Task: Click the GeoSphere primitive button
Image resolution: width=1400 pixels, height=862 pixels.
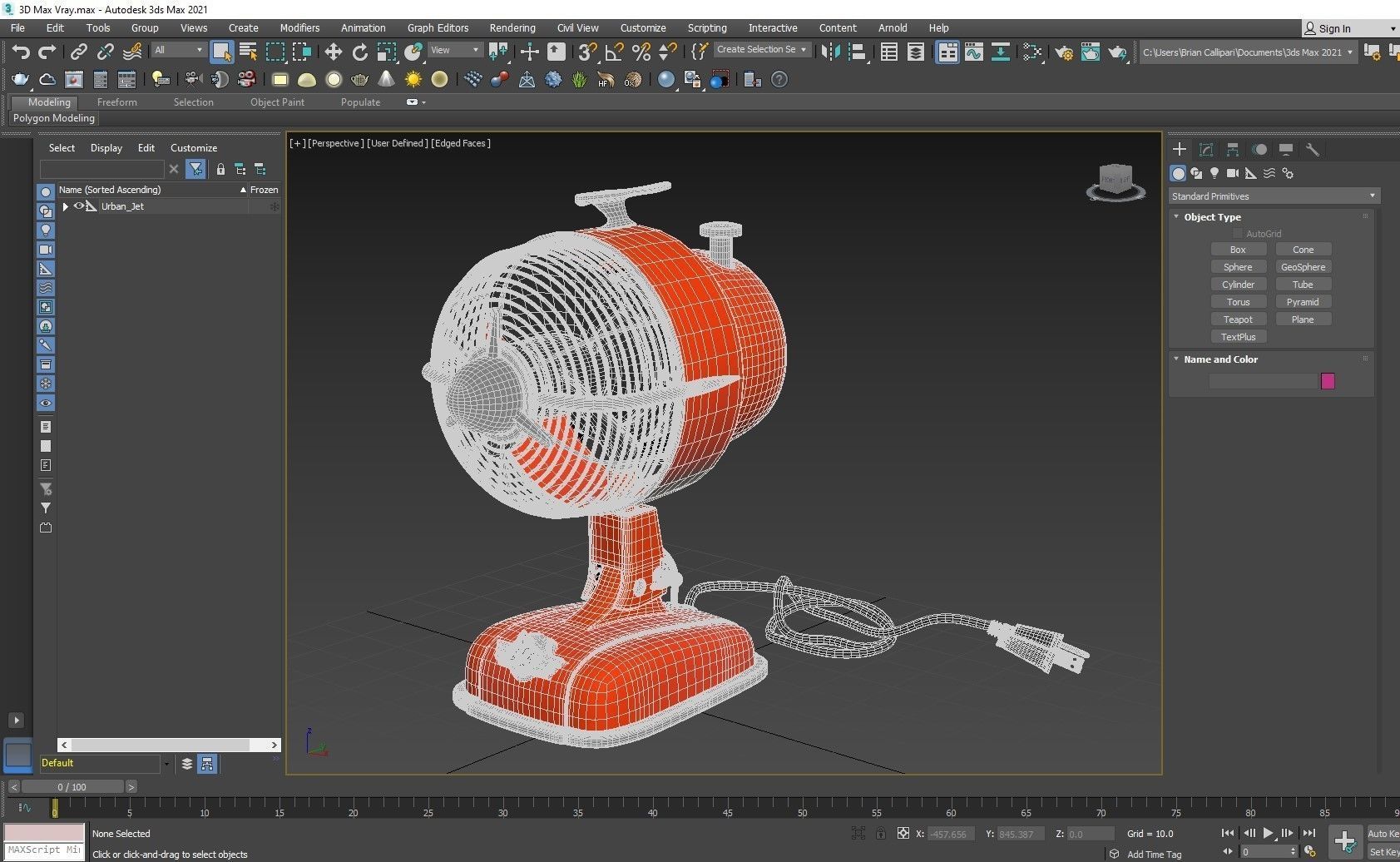Action: [1303, 267]
